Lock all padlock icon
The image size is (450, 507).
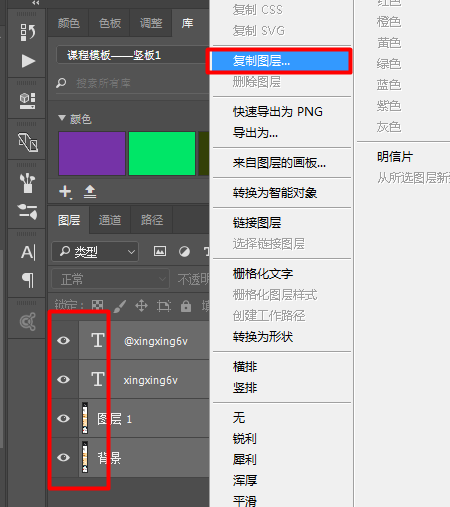click(186, 306)
